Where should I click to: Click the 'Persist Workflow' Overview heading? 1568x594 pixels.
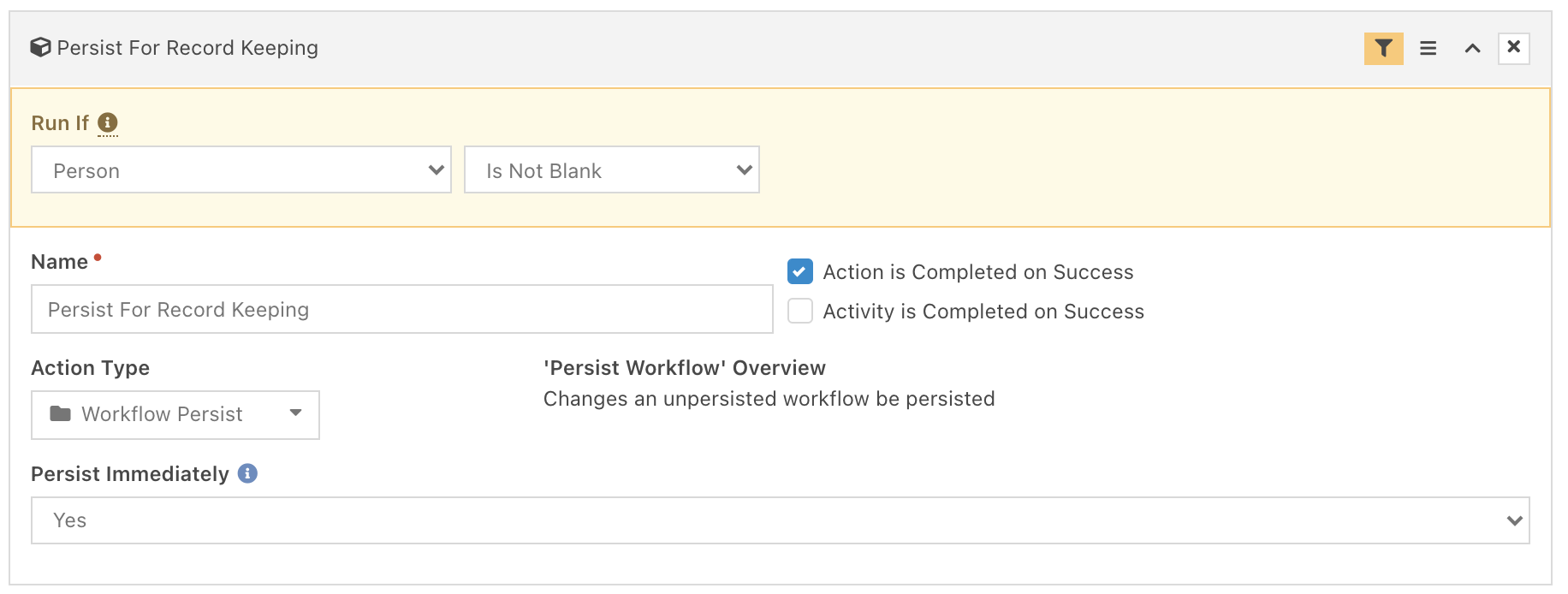click(x=685, y=368)
